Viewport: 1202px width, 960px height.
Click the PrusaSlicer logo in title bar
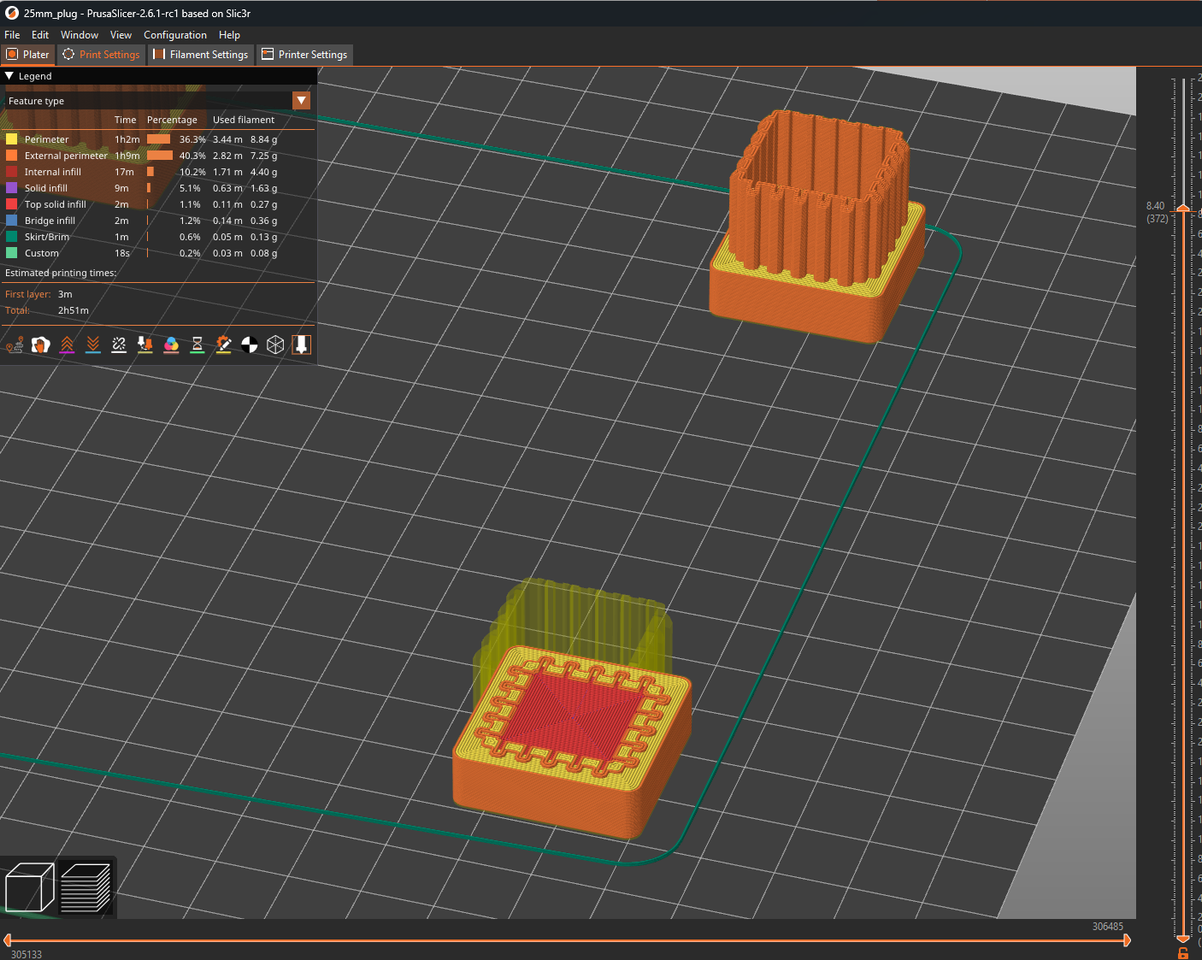coord(11,12)
